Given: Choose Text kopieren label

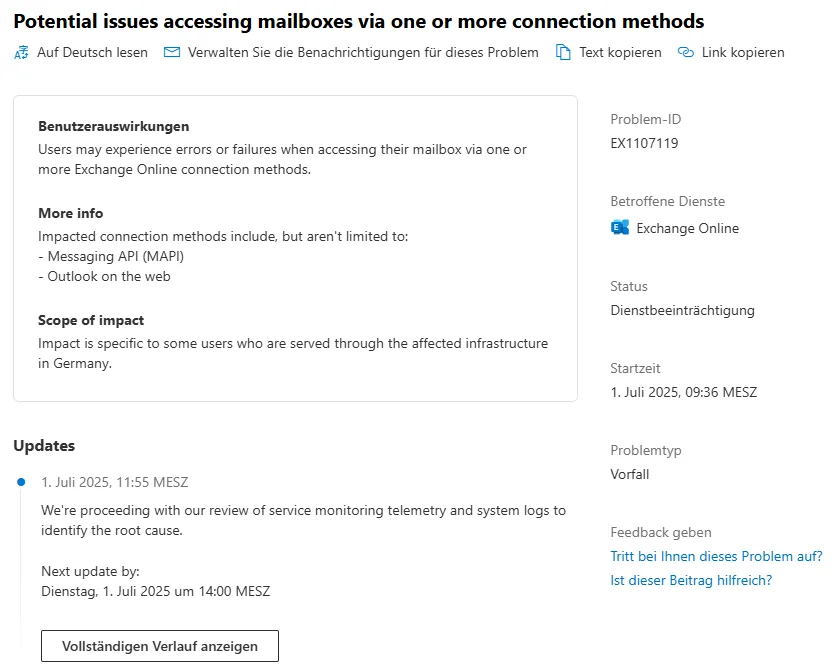Looking at the screenshot, I should coord(620,53).
